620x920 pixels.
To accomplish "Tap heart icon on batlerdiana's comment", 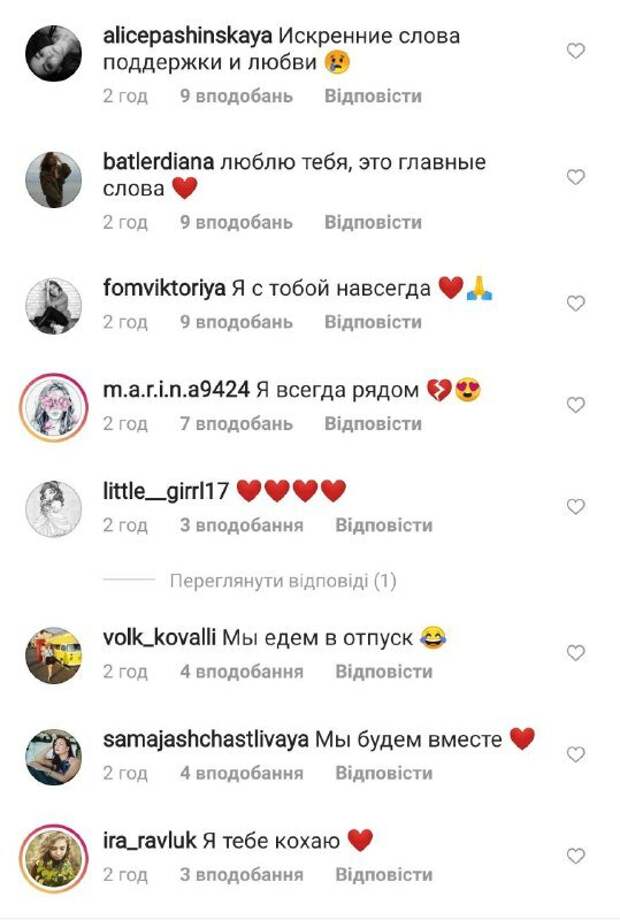I will tap(575, 177).
